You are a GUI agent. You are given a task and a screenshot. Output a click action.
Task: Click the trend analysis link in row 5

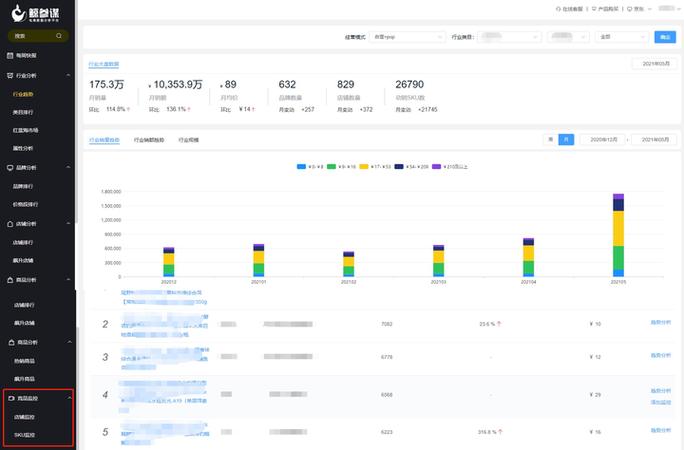coord(660,430)
